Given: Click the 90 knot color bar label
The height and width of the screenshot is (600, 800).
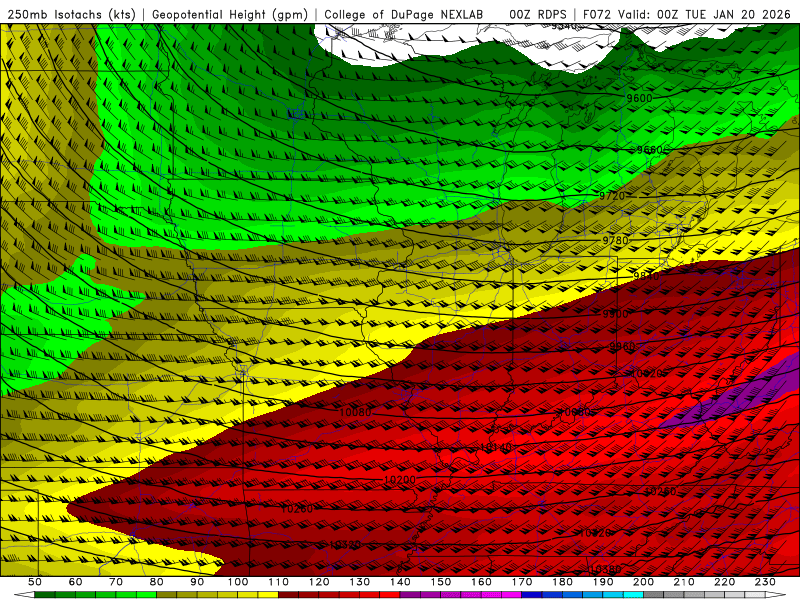Looking at the screenshot, I should (x=197, y=582).
